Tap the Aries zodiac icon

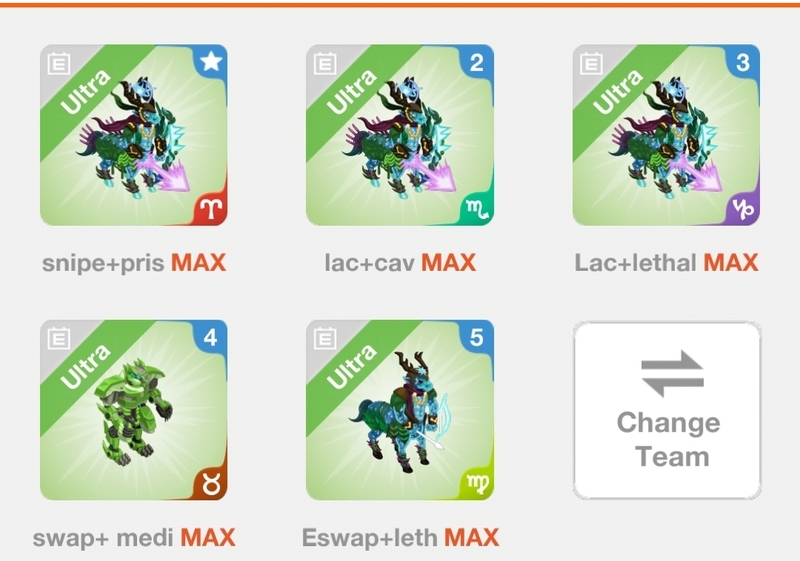point(212,209)
